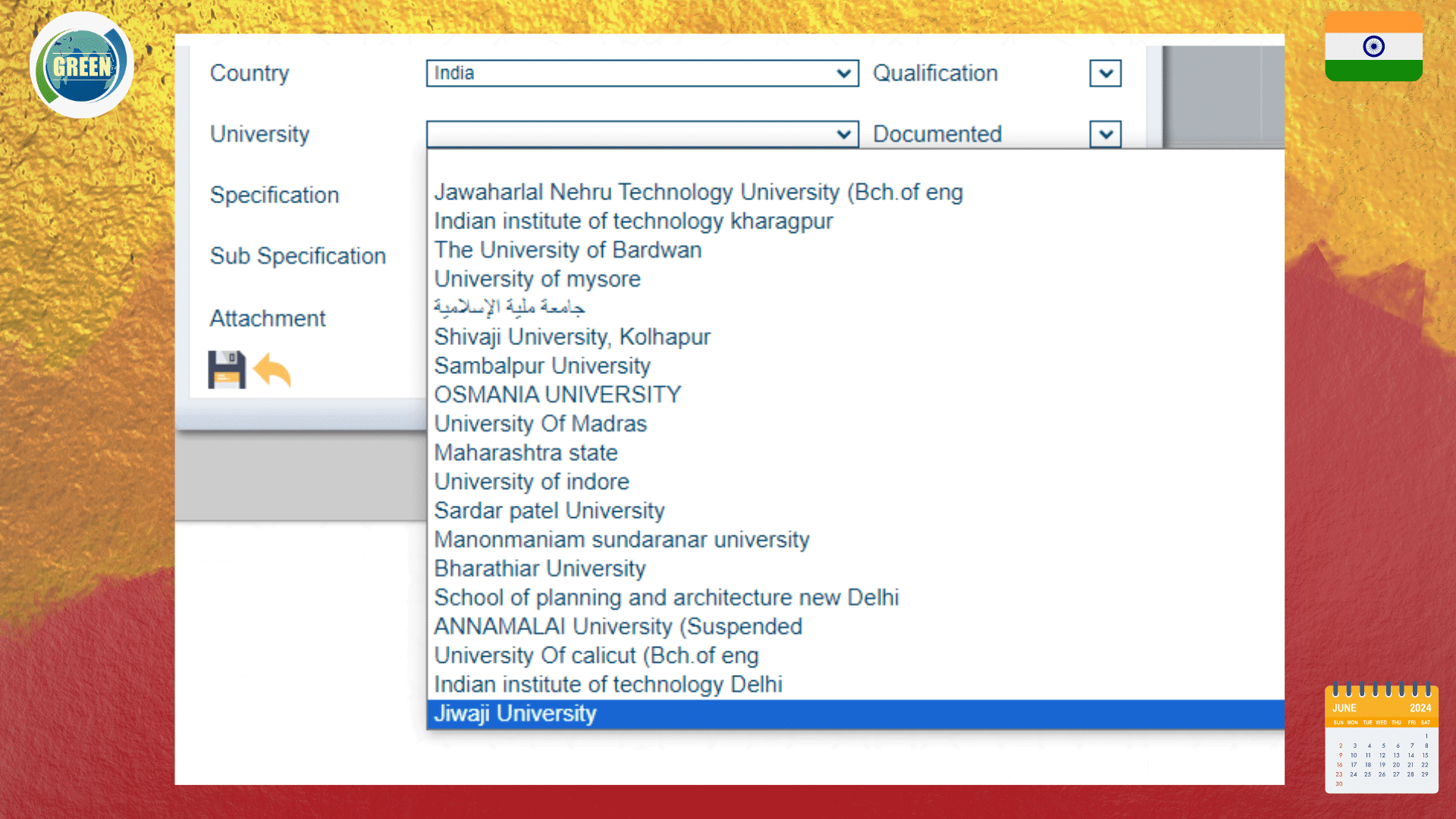Viewport: 1456px width, 819px height.
Task: Select University Of Madras
Action: tap(541, 423)
